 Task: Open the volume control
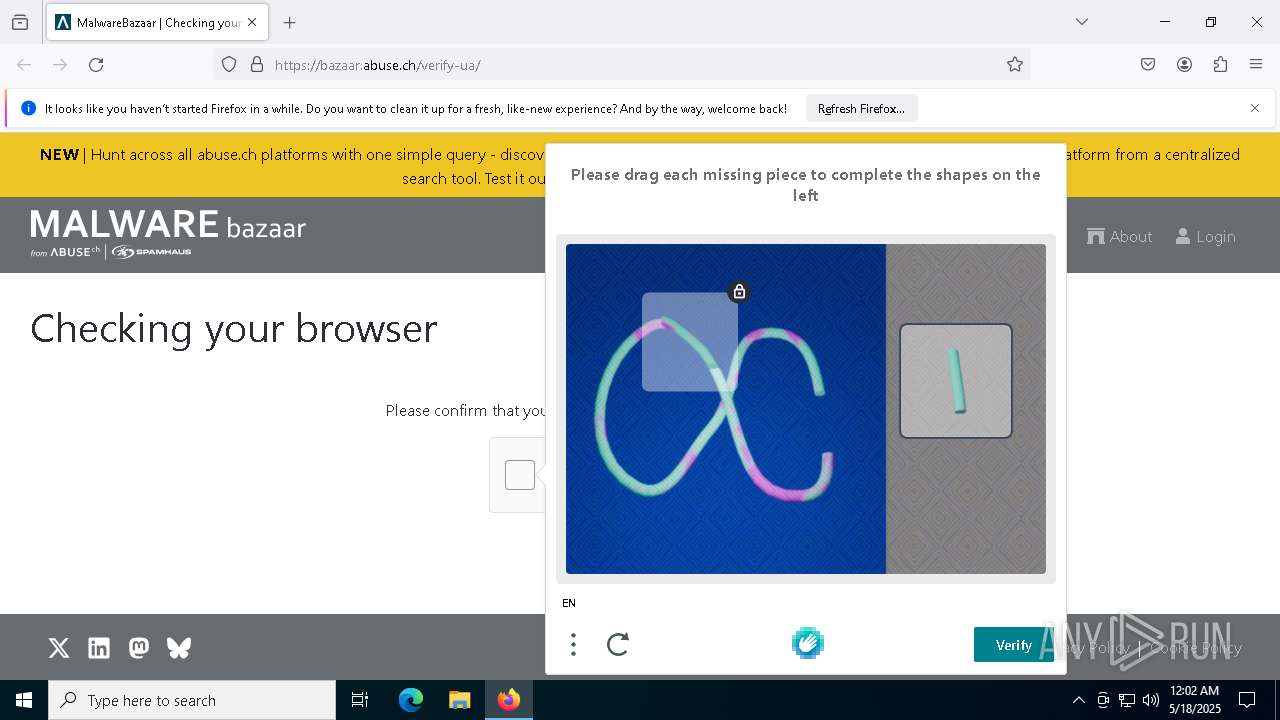pyautogui.click(x=1151, y=700)
